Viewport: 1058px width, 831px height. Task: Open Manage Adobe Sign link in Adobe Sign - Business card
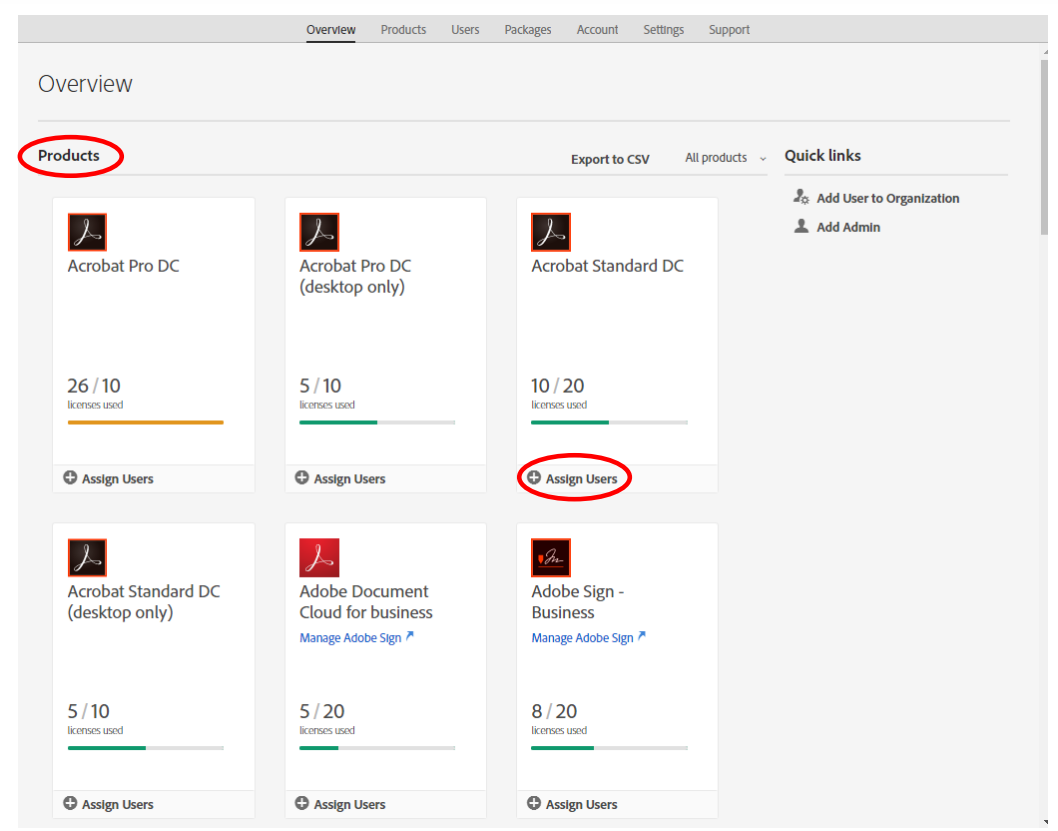pos(582,637)
